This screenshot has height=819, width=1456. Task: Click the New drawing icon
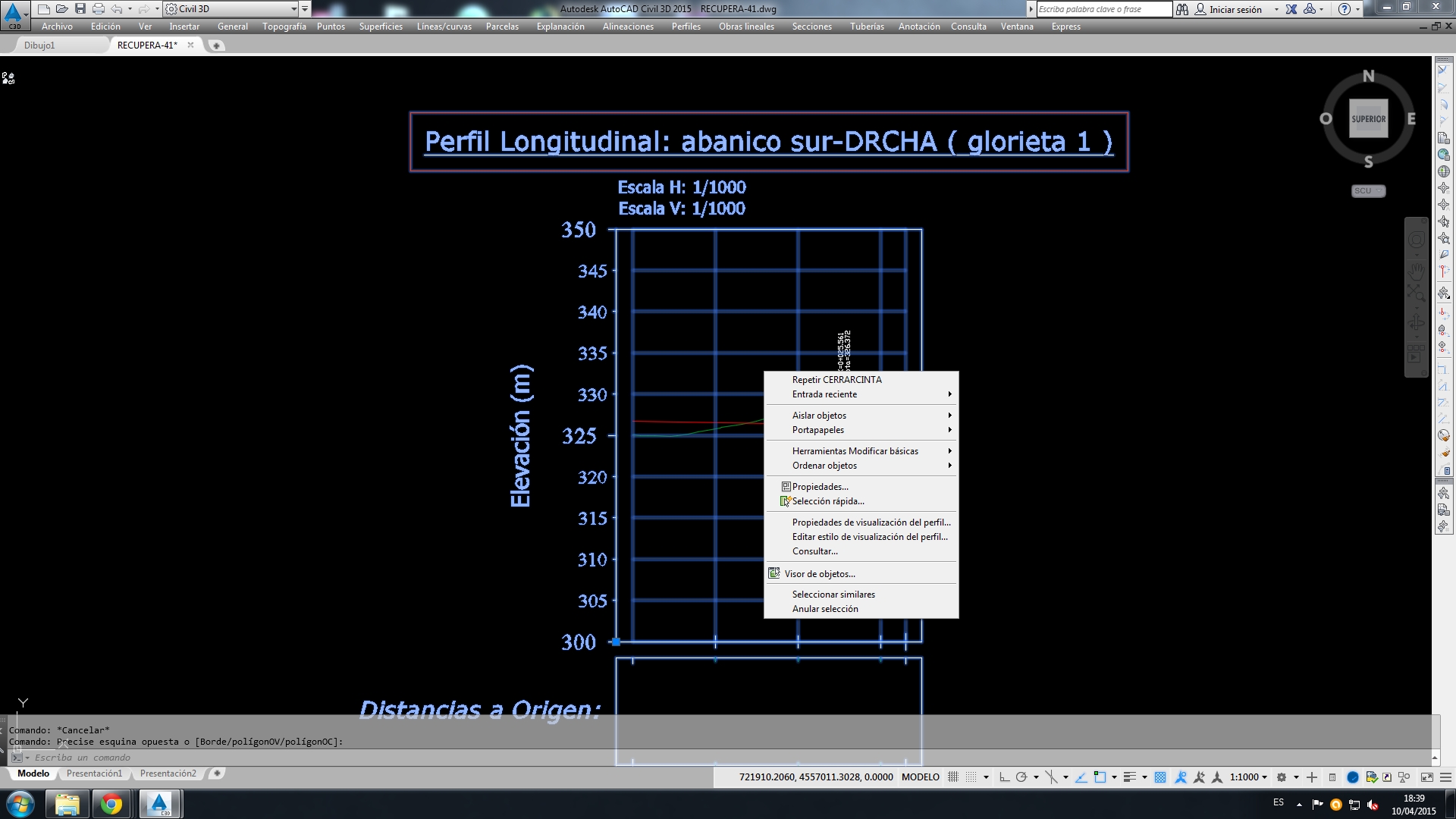pyautogui.click(x=44, y=9)
